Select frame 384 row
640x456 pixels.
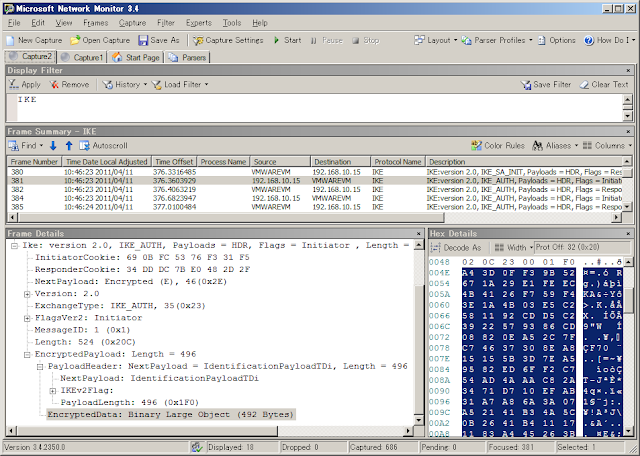coord(315,198)
